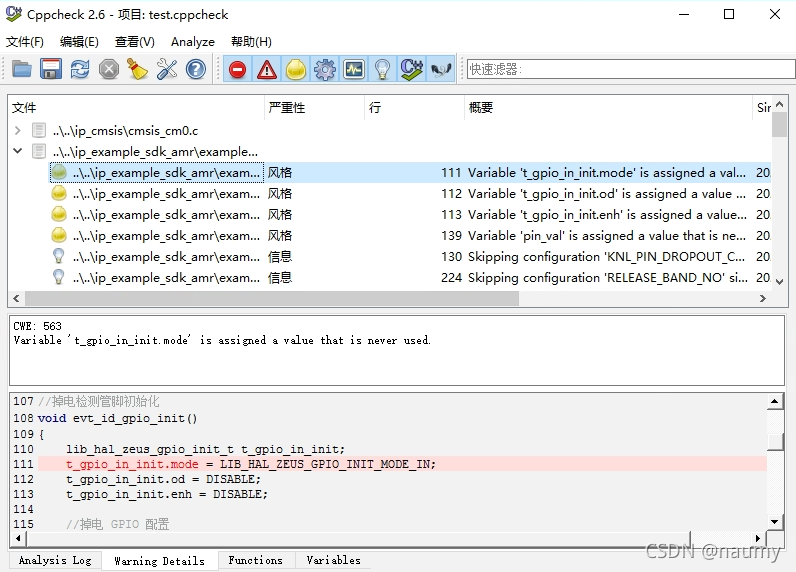The image size is (796, 572).
Task: Click the save results floppy icon
Action: click(x=51, y=69)
